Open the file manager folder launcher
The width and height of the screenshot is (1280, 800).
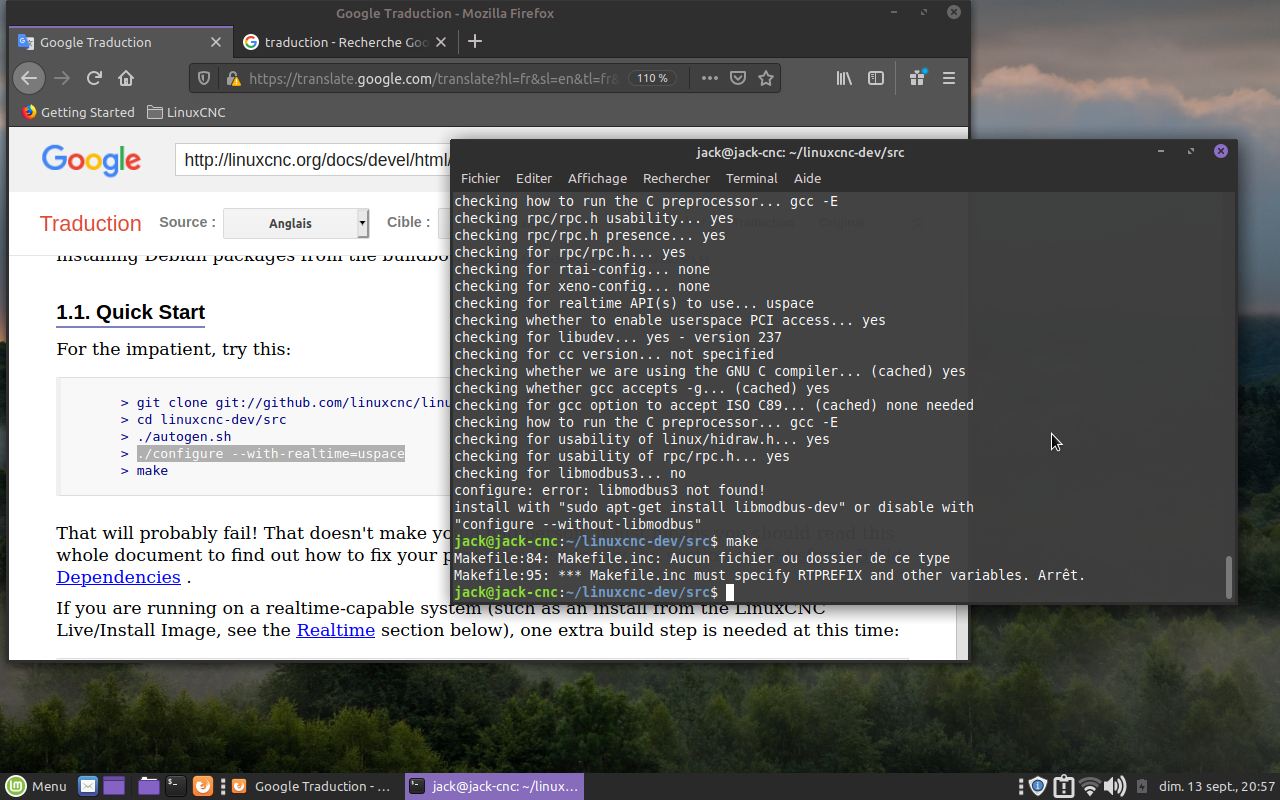(149, 786)
